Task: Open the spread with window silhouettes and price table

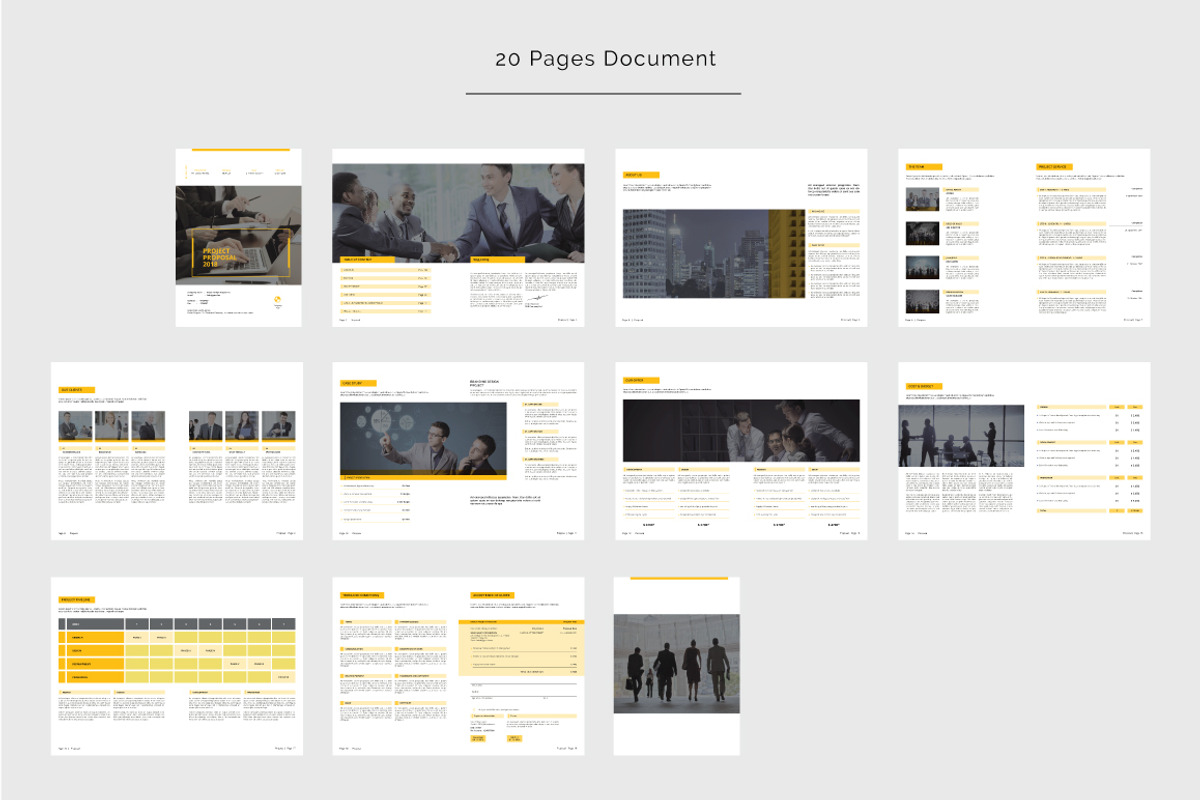Action: coord(1024,451)
